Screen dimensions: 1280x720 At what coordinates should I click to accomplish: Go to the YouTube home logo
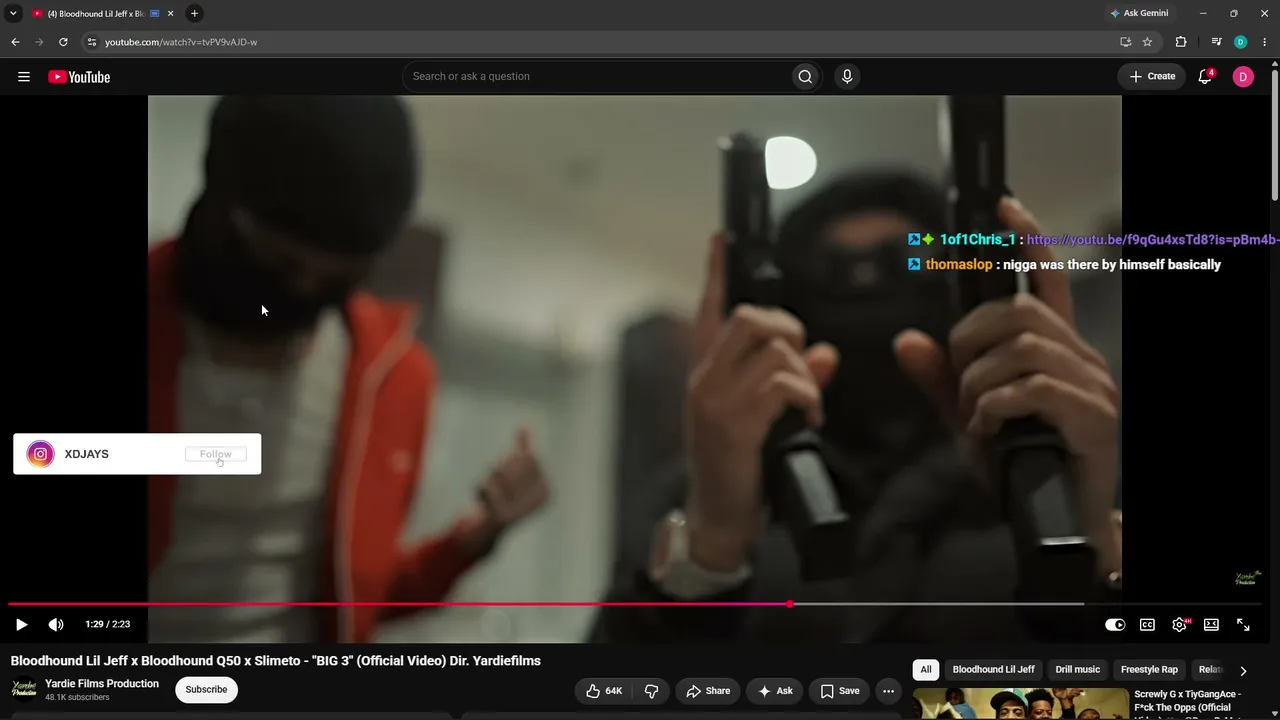[x=79, y=77]
